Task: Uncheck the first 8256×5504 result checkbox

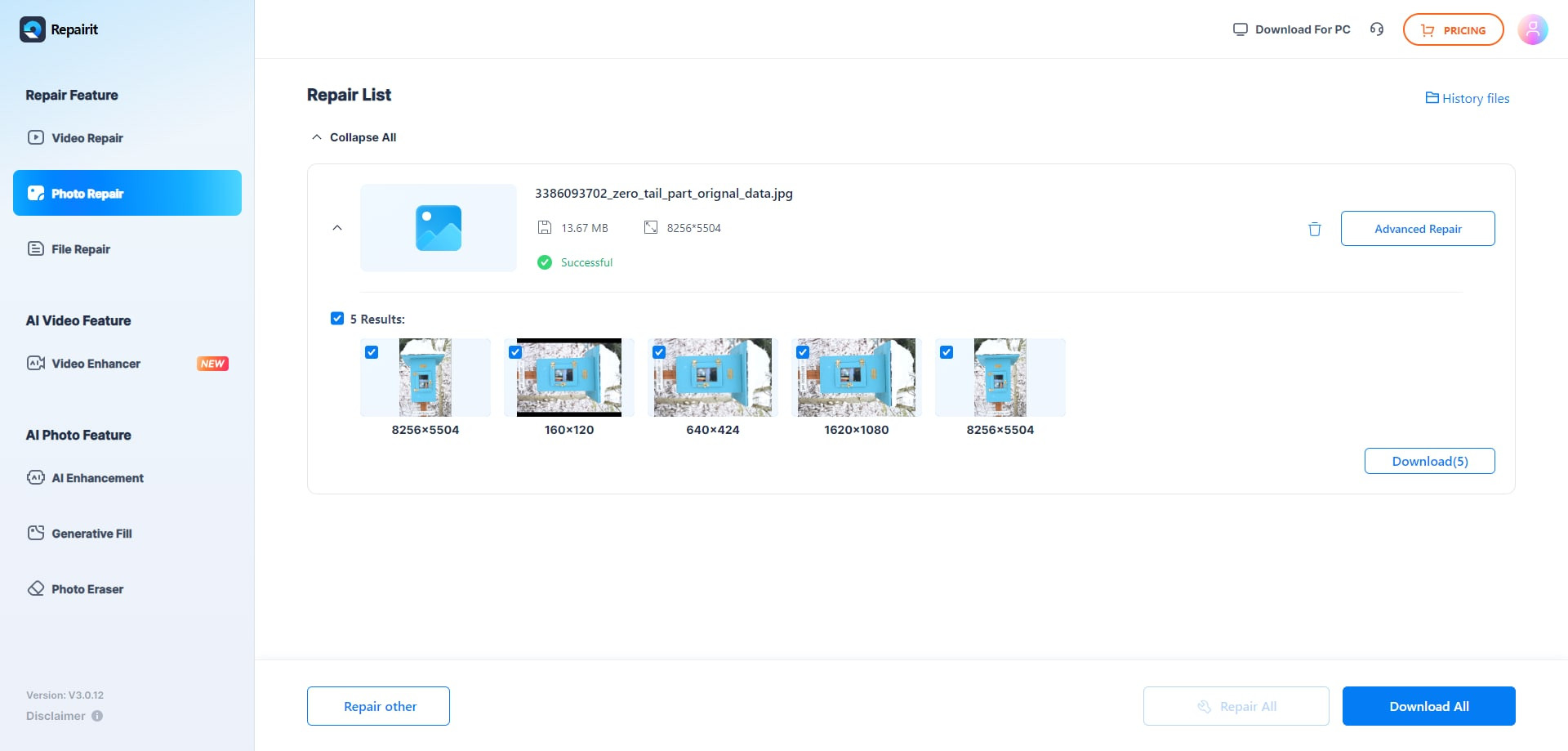Action: click(372, 352)
